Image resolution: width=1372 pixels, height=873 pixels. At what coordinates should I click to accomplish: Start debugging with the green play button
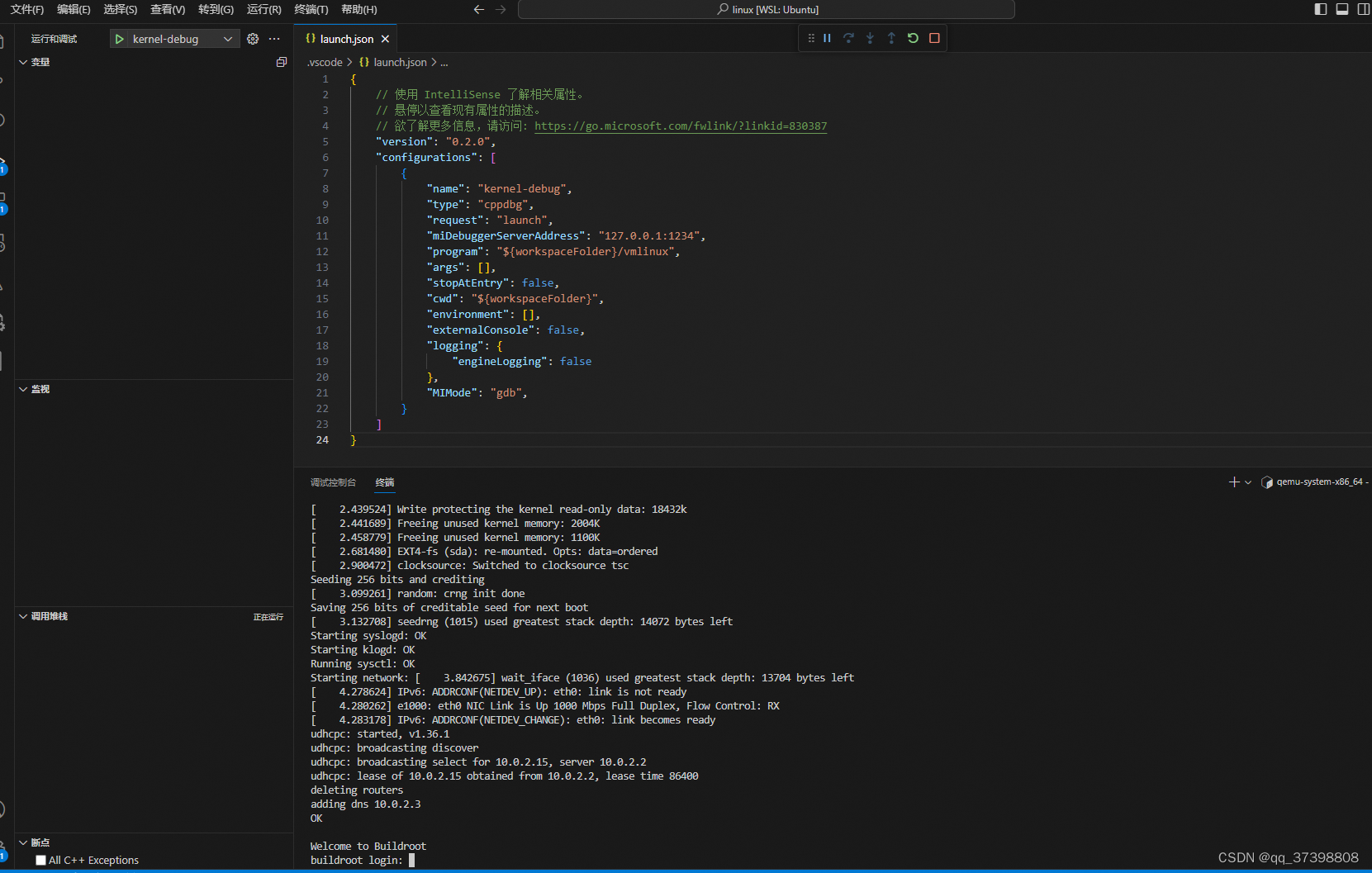[119, 38]
